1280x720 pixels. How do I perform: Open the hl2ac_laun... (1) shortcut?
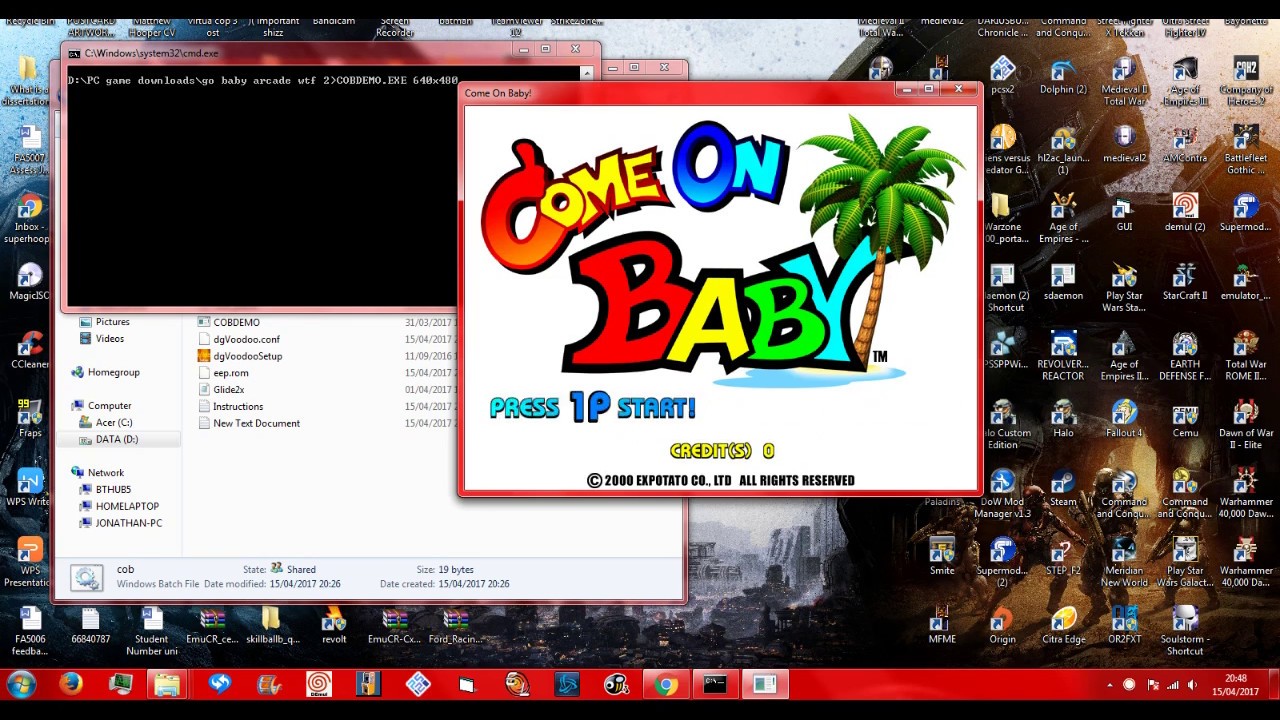pyautogui.click(x=1063, y=150)
